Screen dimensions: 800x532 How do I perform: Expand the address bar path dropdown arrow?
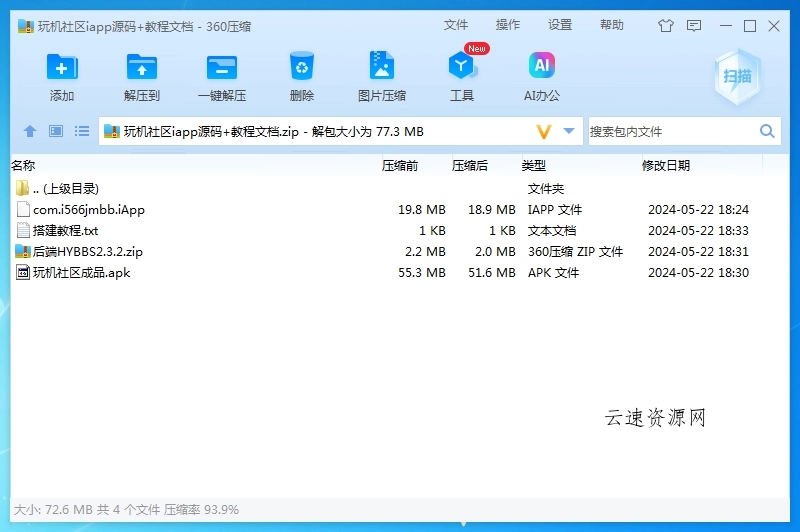click(569, 131)
